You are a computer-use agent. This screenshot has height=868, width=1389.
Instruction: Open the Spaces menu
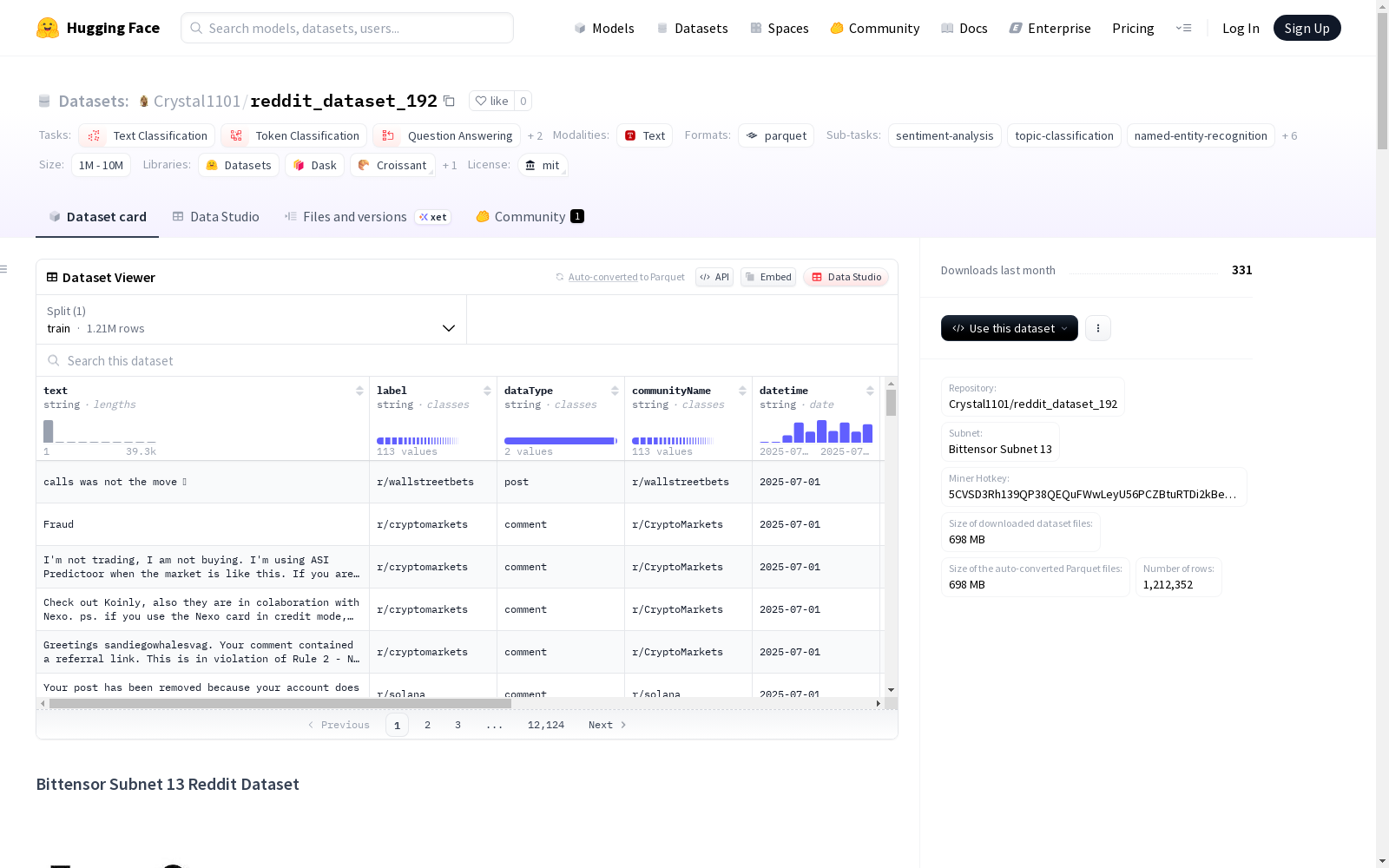pyautogui.click(x=780, y=28)
